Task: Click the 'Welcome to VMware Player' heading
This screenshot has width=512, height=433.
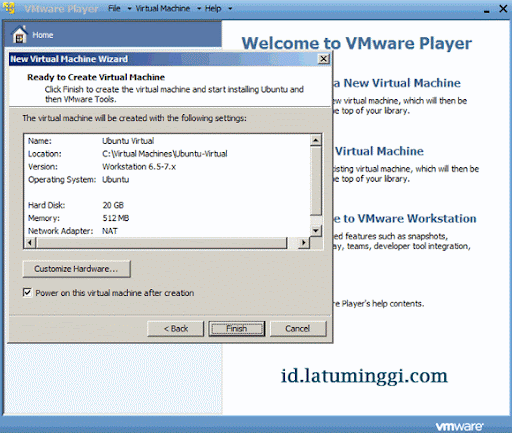Action: [357, 43]
